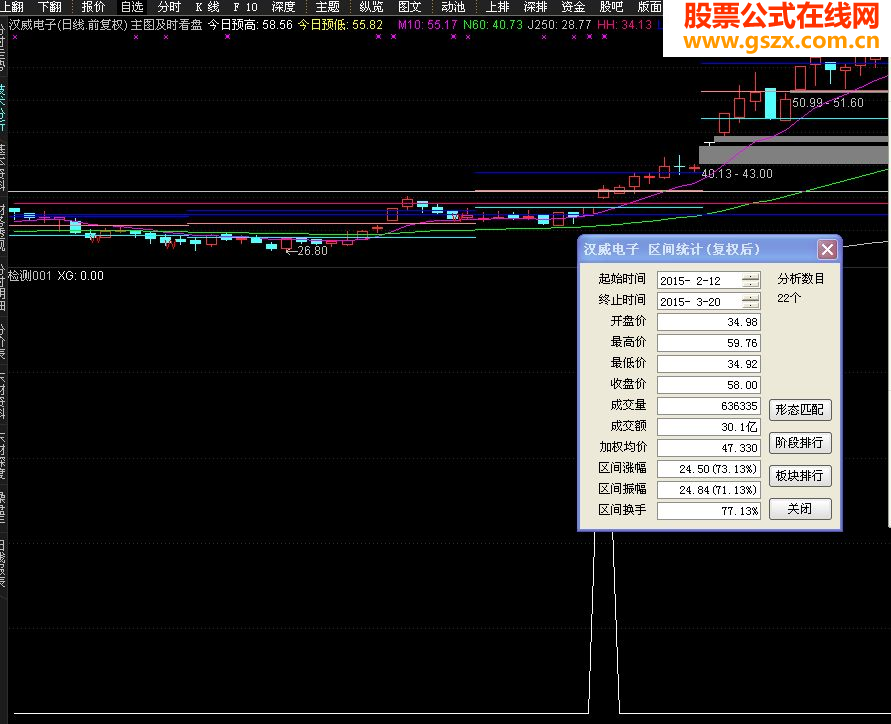The width and height of the screenshot is (891, 724).
Task: Decrease the 终止时间 date spinner
Action: tap(751, 305)
